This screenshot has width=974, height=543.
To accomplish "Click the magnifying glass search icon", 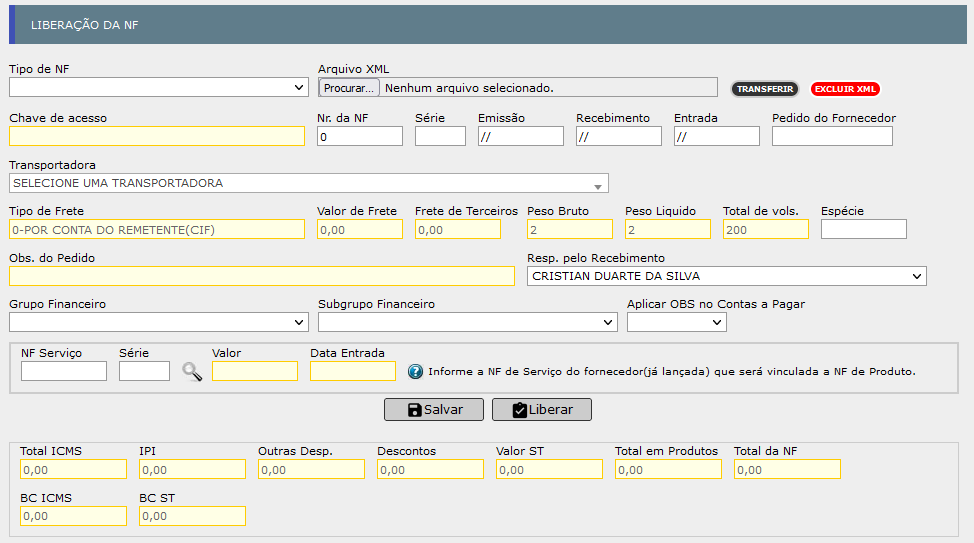I will click(192, 372).
